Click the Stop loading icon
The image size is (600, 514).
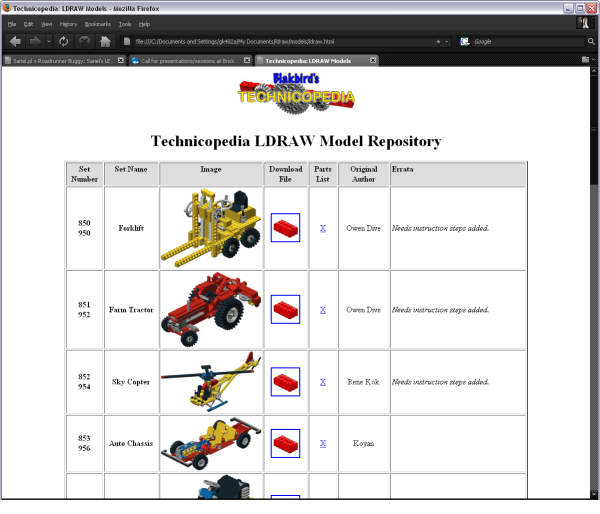[84, 41]
